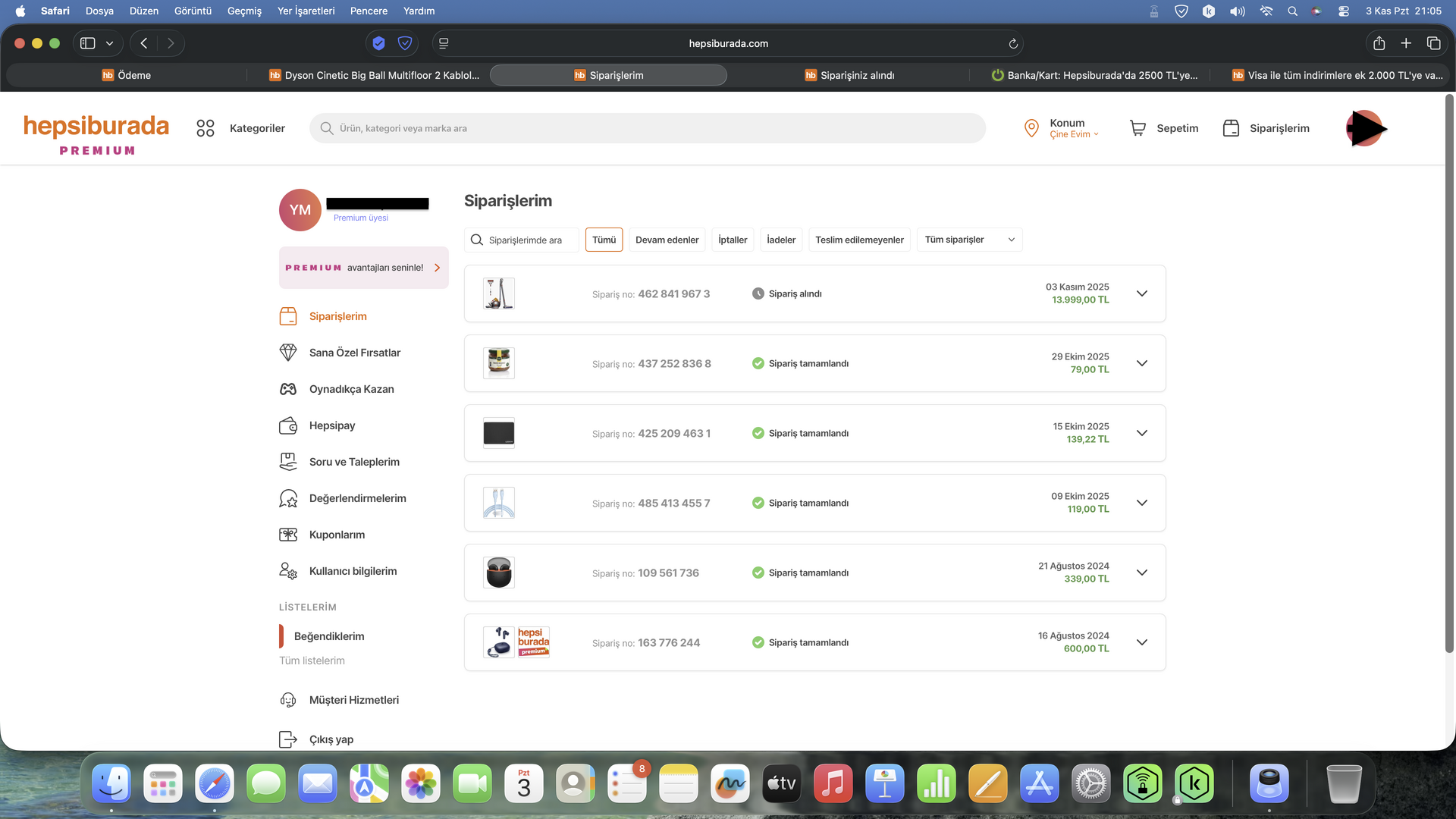Viewport: 1456px width, 819px height.
Task: Open Tüm listelerim link
Action: (x=312, y=661)
